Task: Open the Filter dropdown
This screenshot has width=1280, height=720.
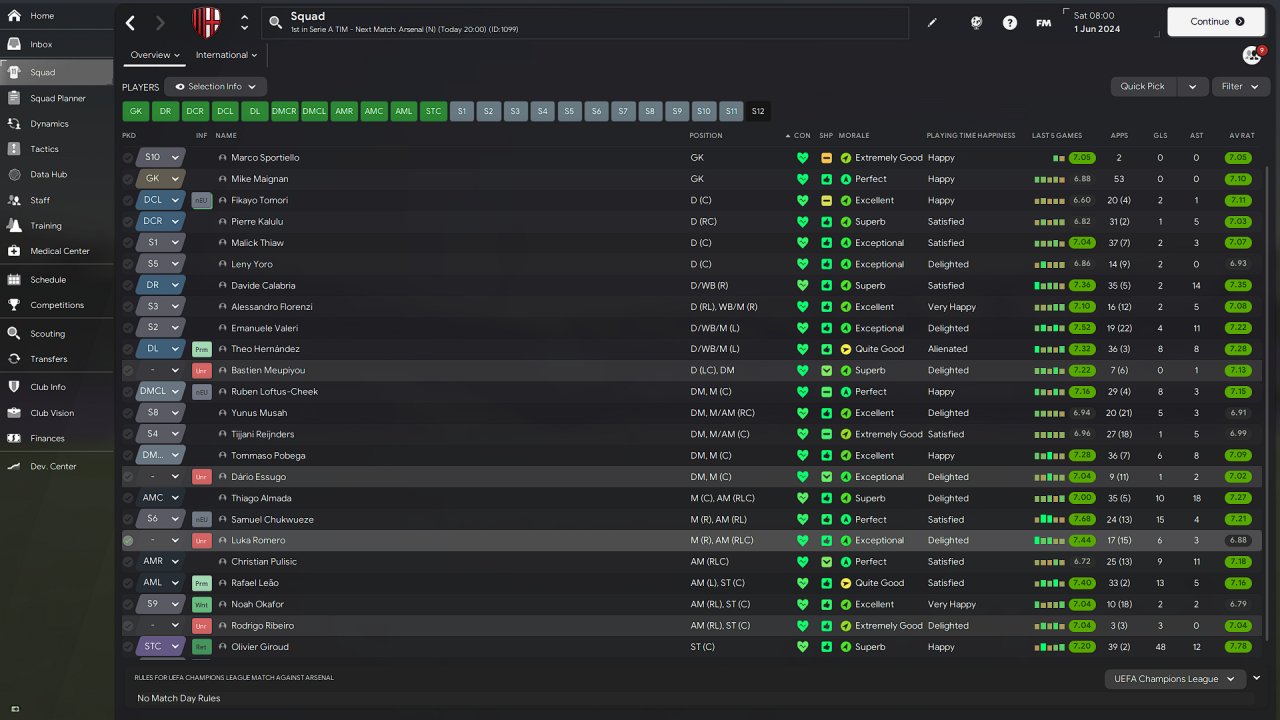Action: click(1240, 87)
